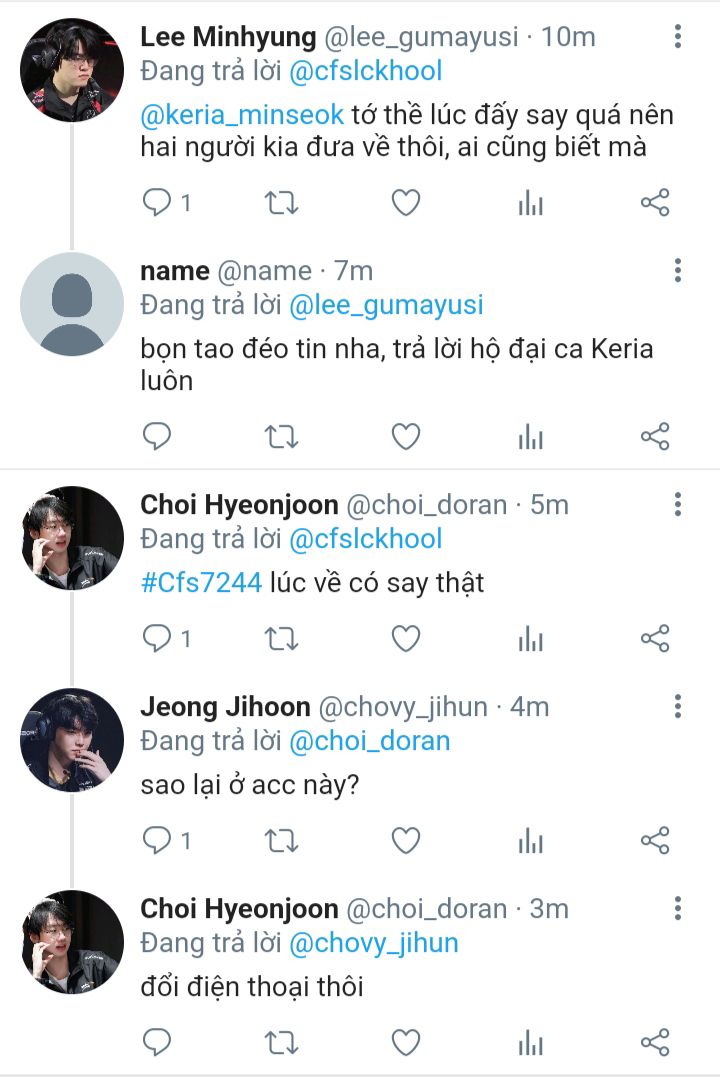720x1077 pixels.
Task: Like the #Cfs7244 tweet by Choi Hyeonjoon
Action: (x=405, y=638)
